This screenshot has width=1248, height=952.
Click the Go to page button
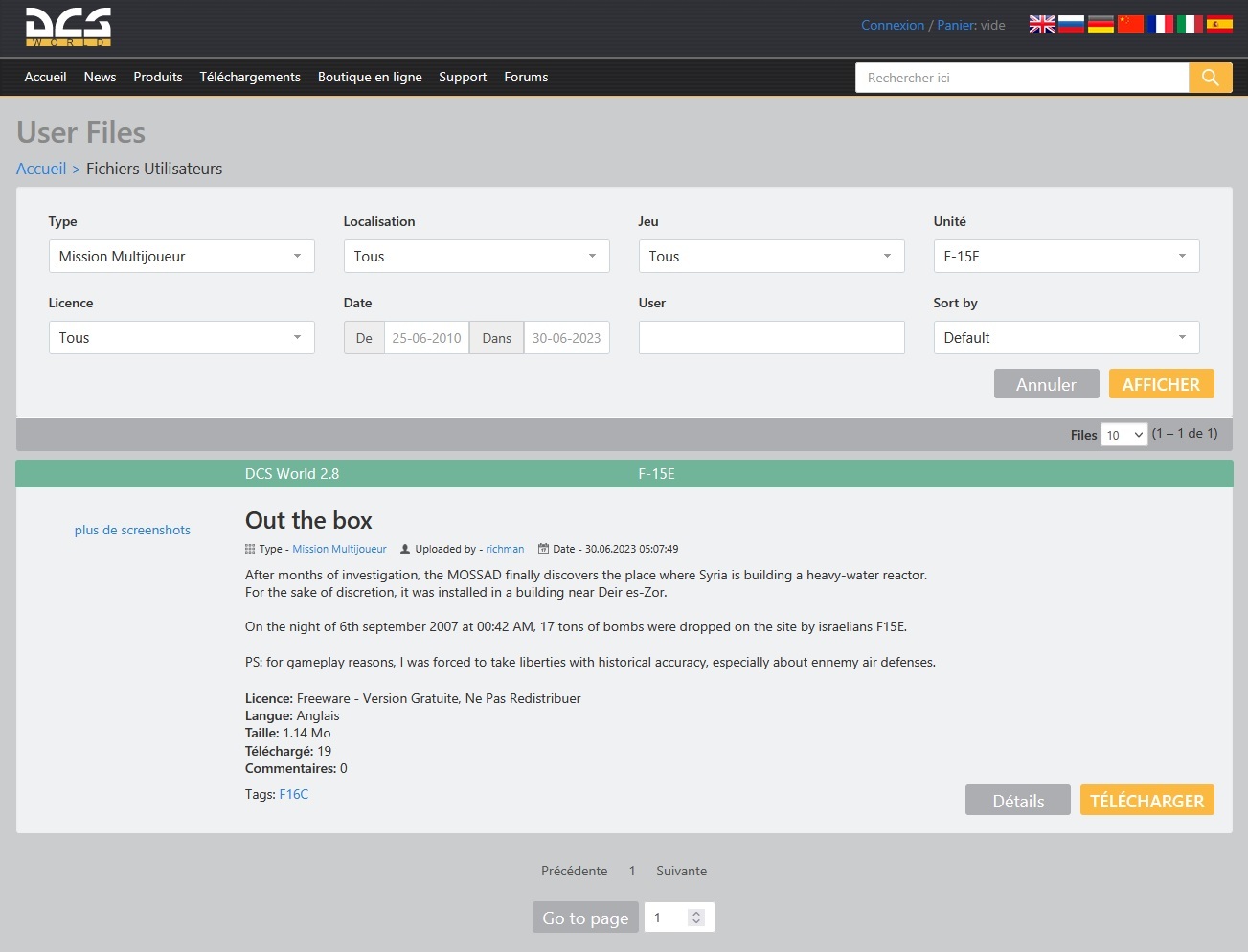tap(586, 918)
